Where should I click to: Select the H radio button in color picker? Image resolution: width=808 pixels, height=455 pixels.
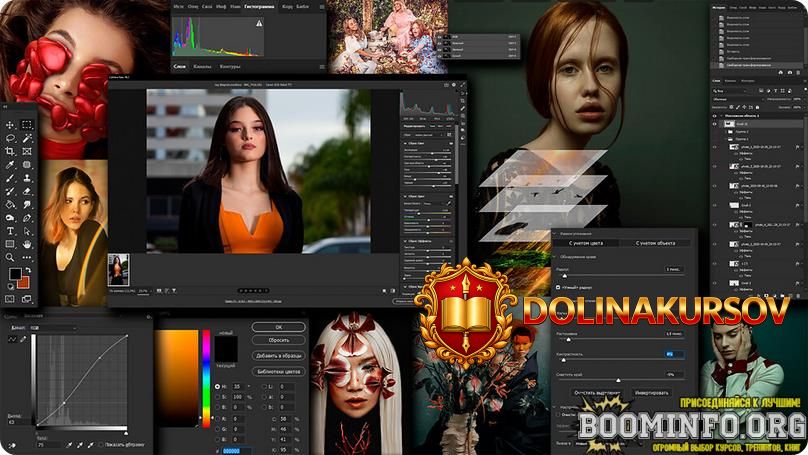tap(217, 386)
